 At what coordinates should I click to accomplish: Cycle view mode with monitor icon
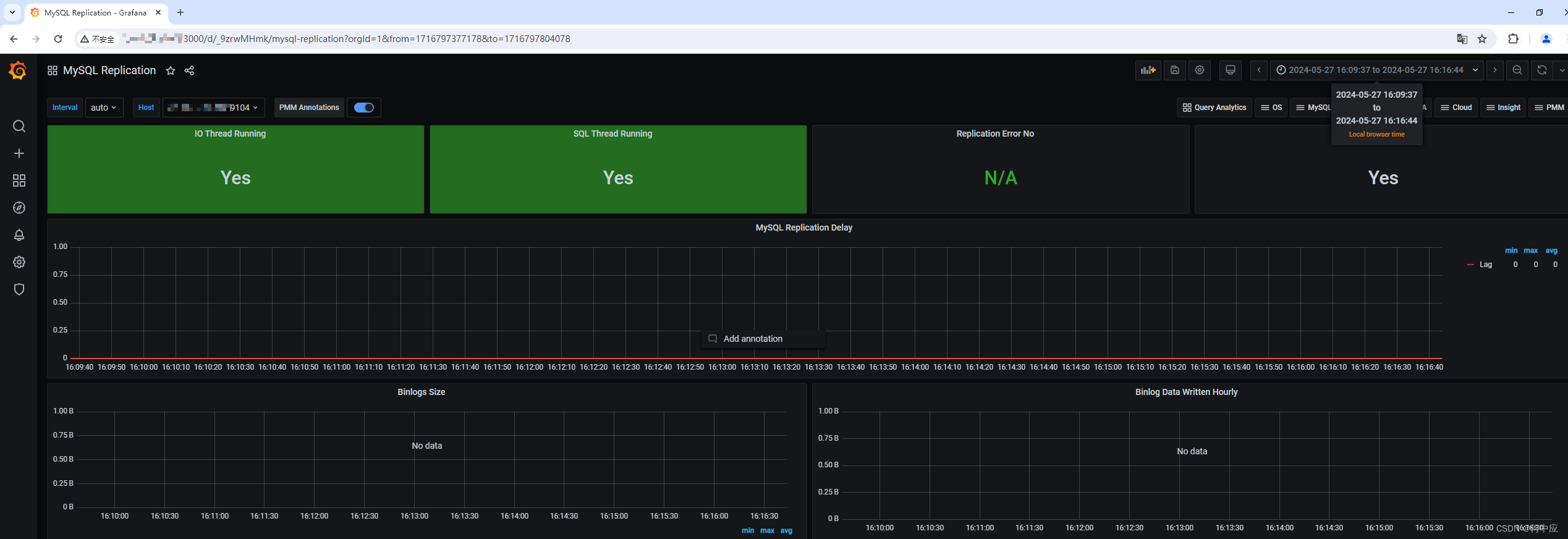click(1231, 70)
